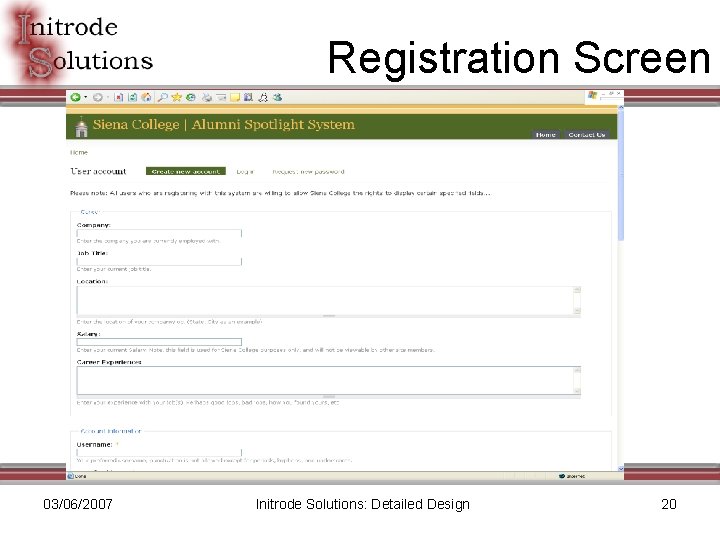Click the History icon in the toolbar

pyautogui.click(x=191, y=97)
